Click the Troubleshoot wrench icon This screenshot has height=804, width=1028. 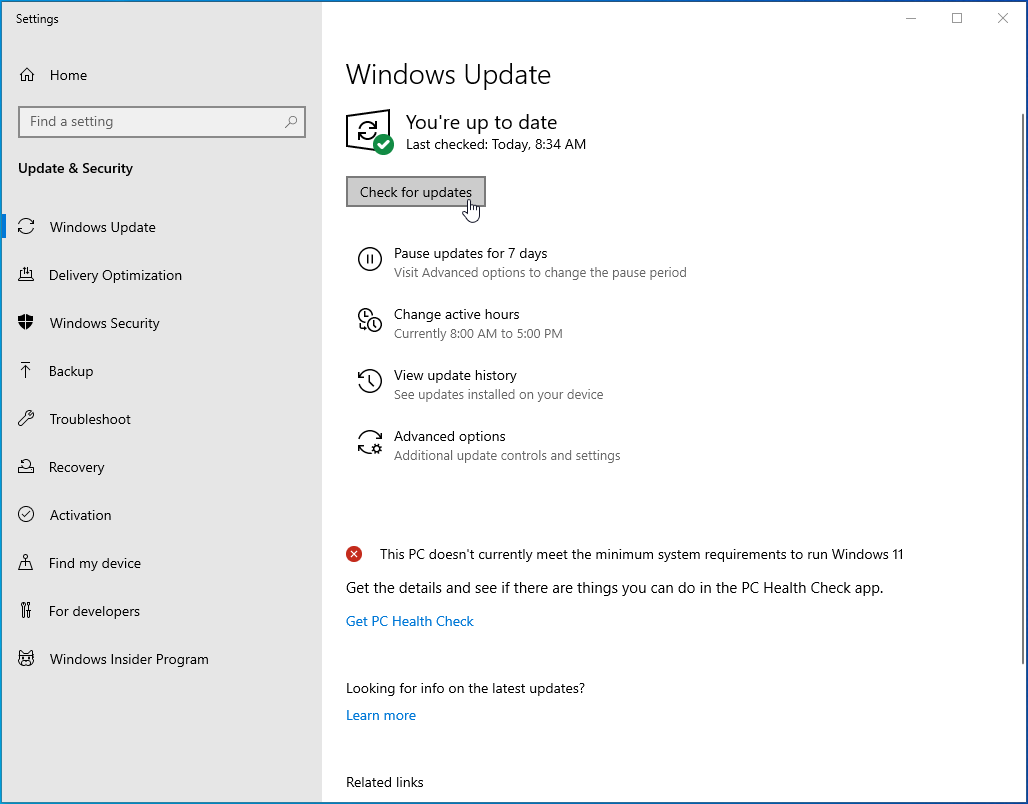pyautogui.click(x=26, y=418)
